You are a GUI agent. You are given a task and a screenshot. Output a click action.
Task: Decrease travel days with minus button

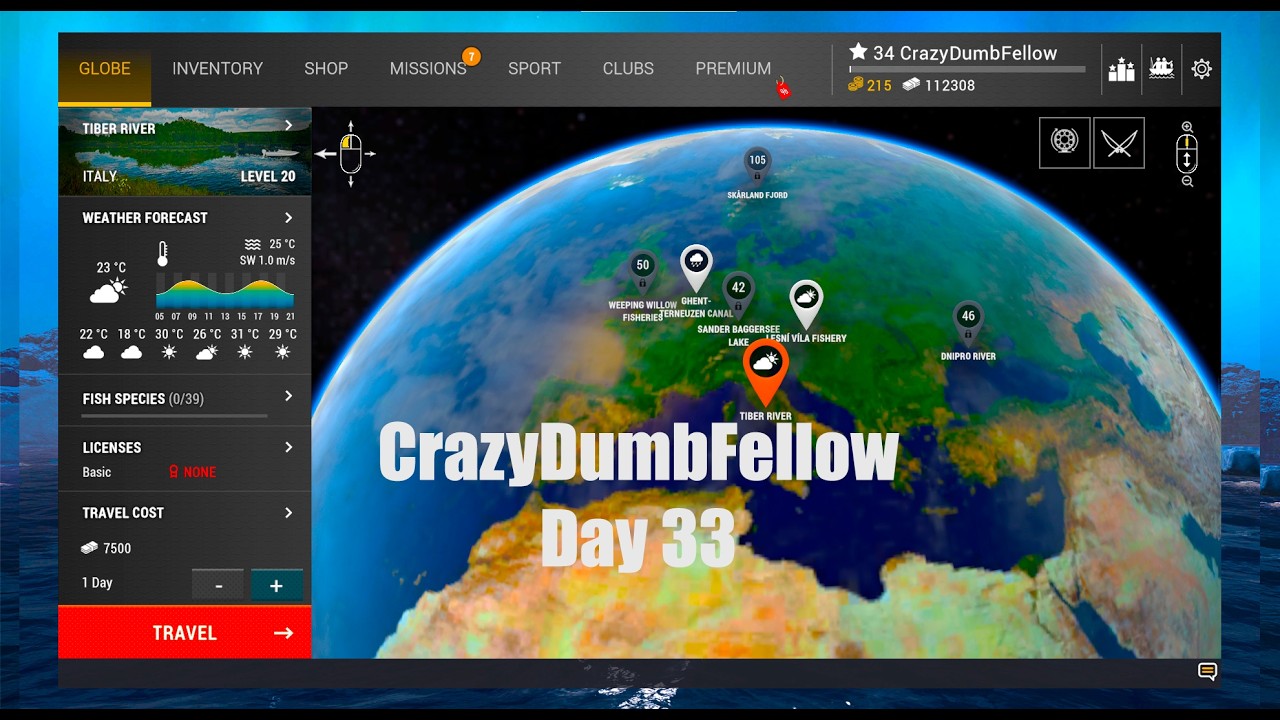coord(218,585)
